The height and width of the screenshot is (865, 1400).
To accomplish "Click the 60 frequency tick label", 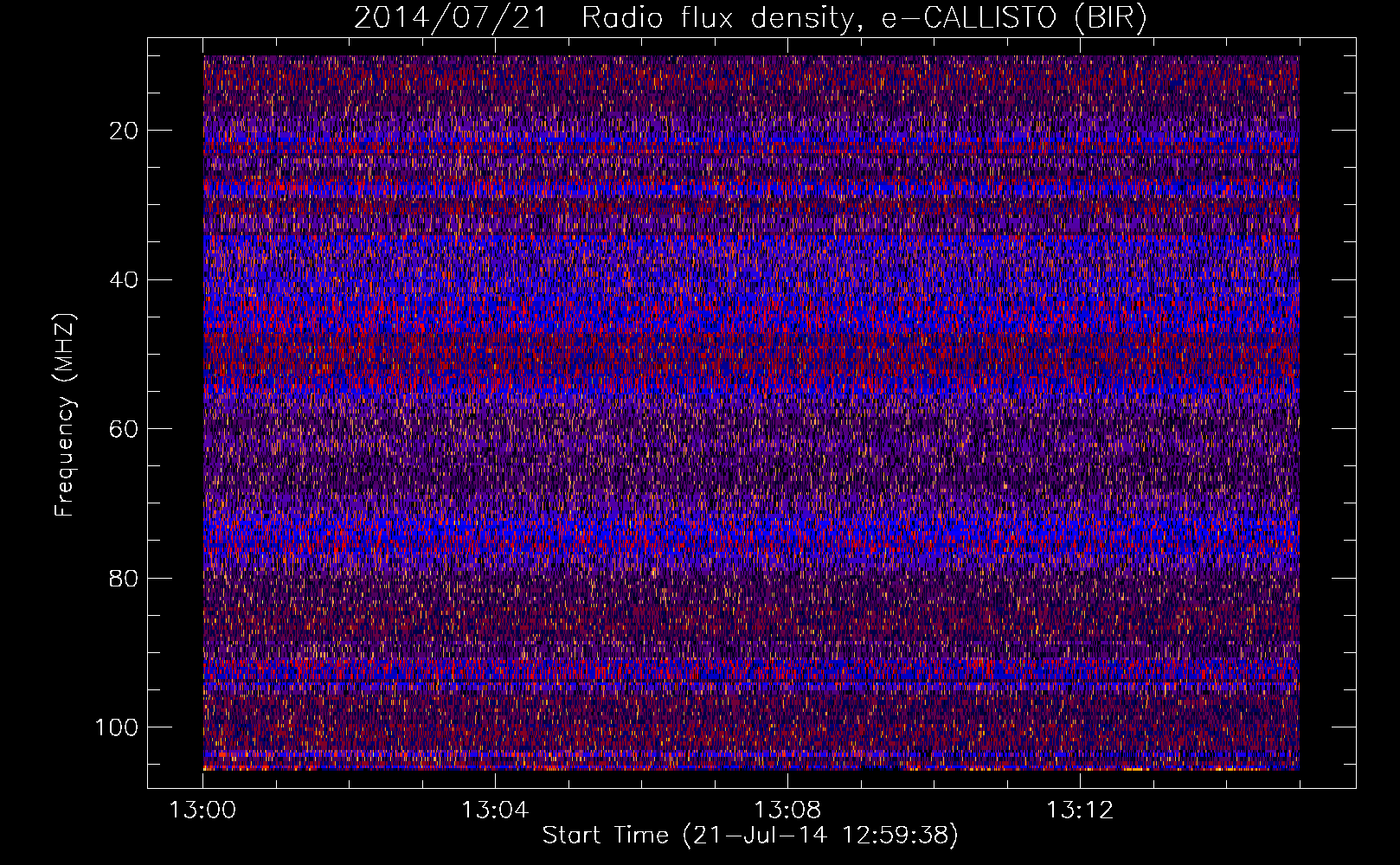I will 124,429.
